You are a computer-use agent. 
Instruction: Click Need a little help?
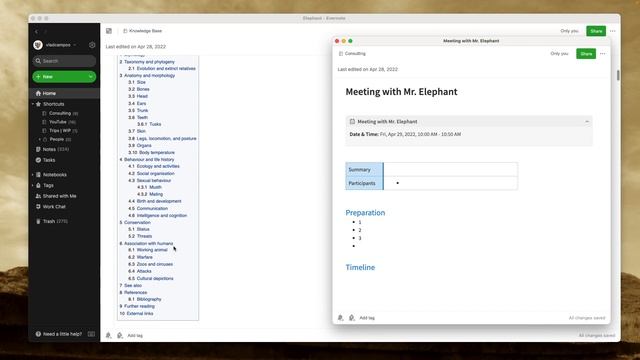(62, 334)
